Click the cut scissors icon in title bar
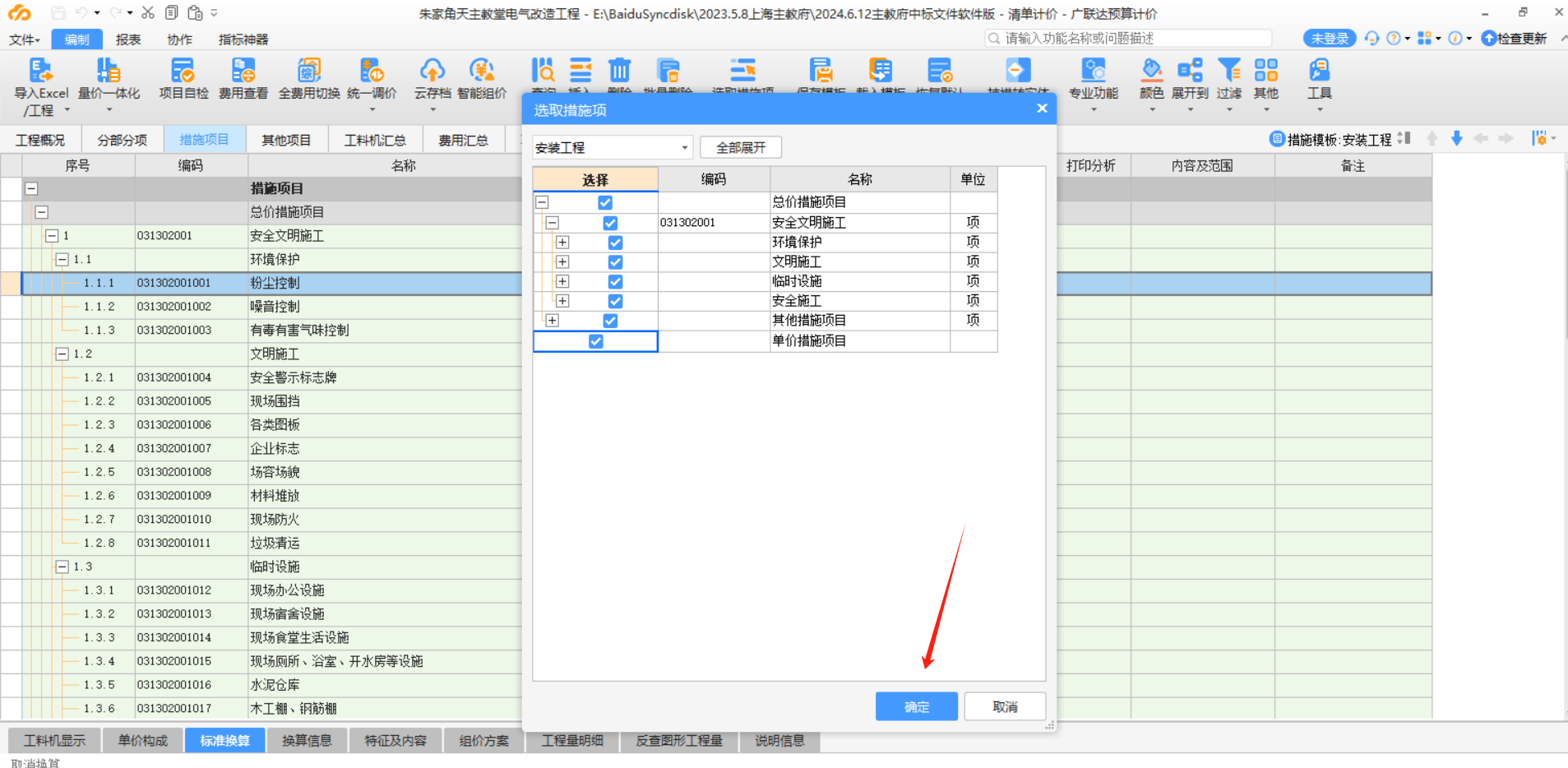Image resolution: width=1568 pixels, height=768 pixels. [x=148, y=12]
